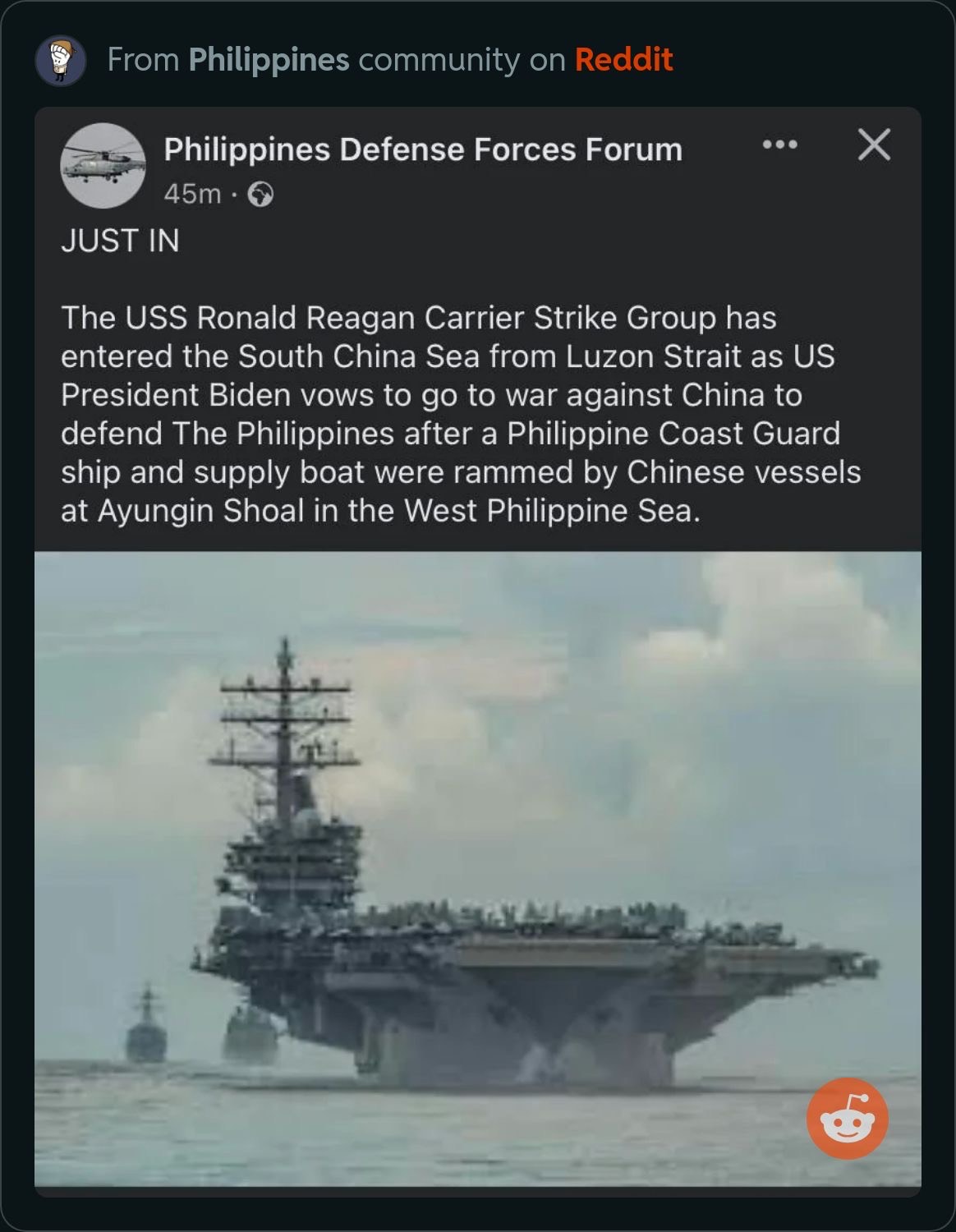Open the aircraft carrier photo
The image size is (956, 1232).
click(x=478, y=868)
